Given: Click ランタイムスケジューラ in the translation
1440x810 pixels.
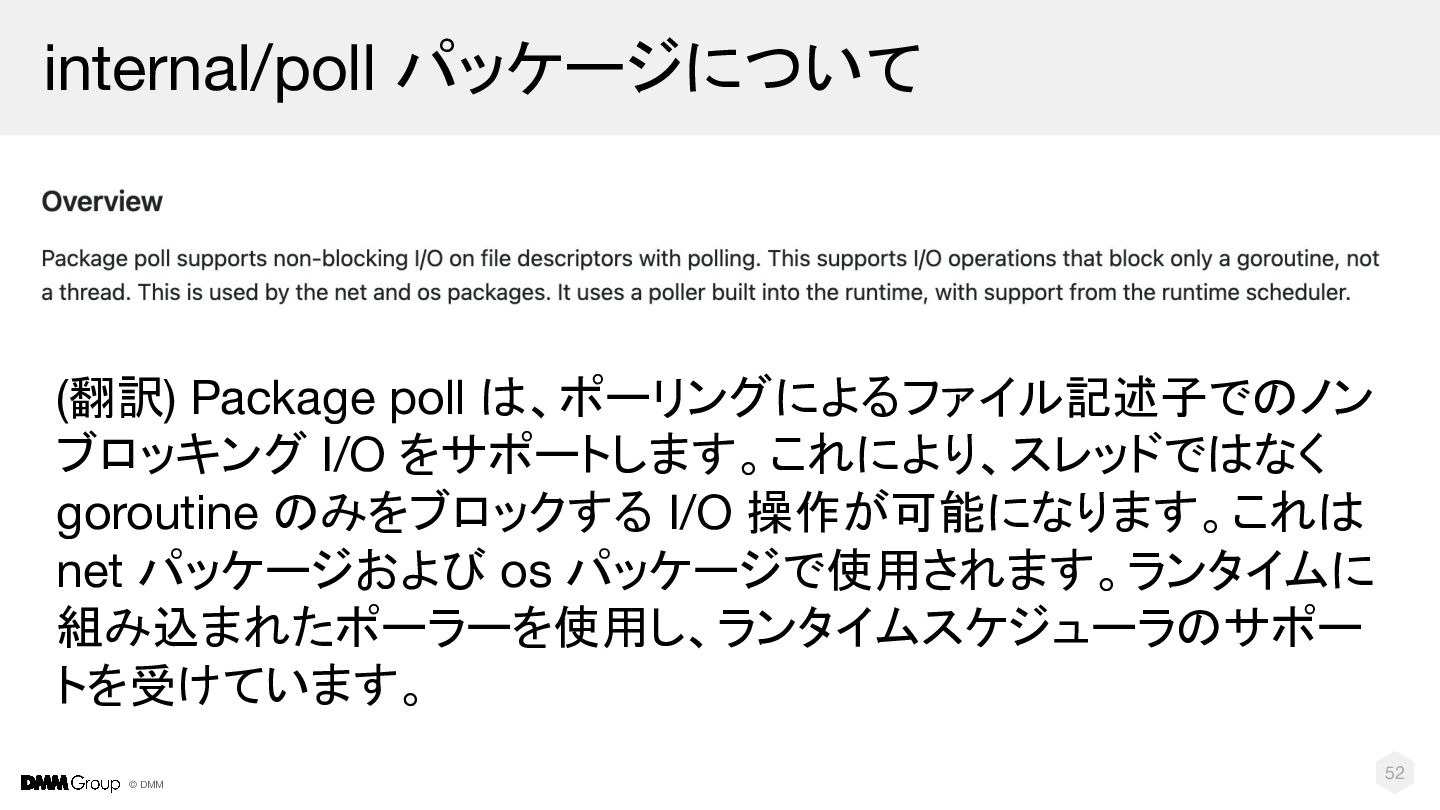Looking at the screenshot, I should point(946,629).
